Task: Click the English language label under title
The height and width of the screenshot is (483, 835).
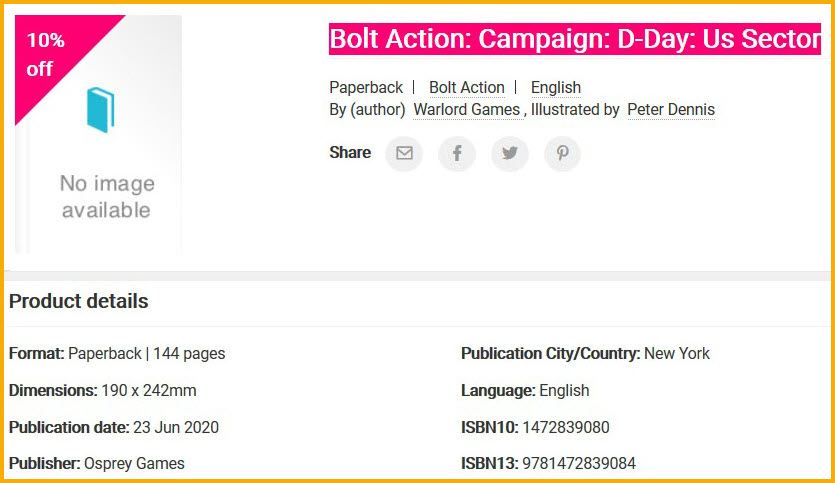Action: [555, 88]
